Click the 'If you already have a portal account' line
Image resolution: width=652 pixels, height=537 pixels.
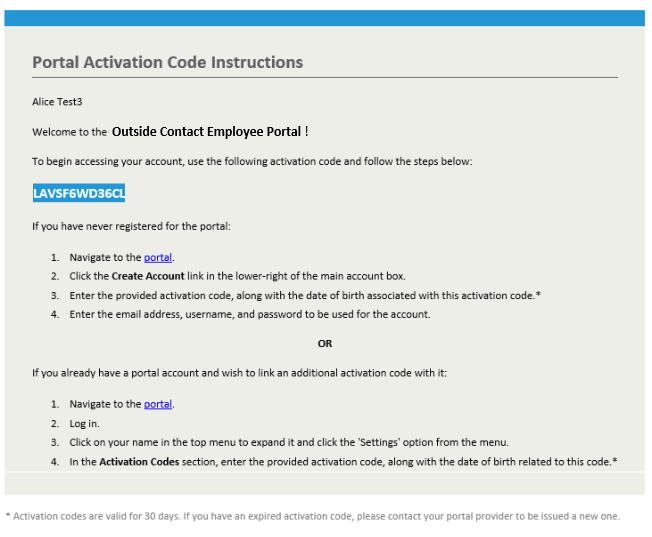pos(239,373)
